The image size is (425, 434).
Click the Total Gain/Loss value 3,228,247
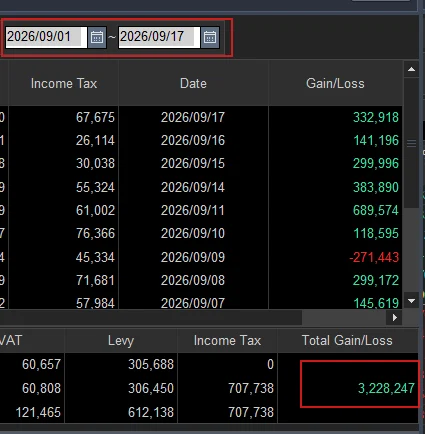tap(386, 388)
